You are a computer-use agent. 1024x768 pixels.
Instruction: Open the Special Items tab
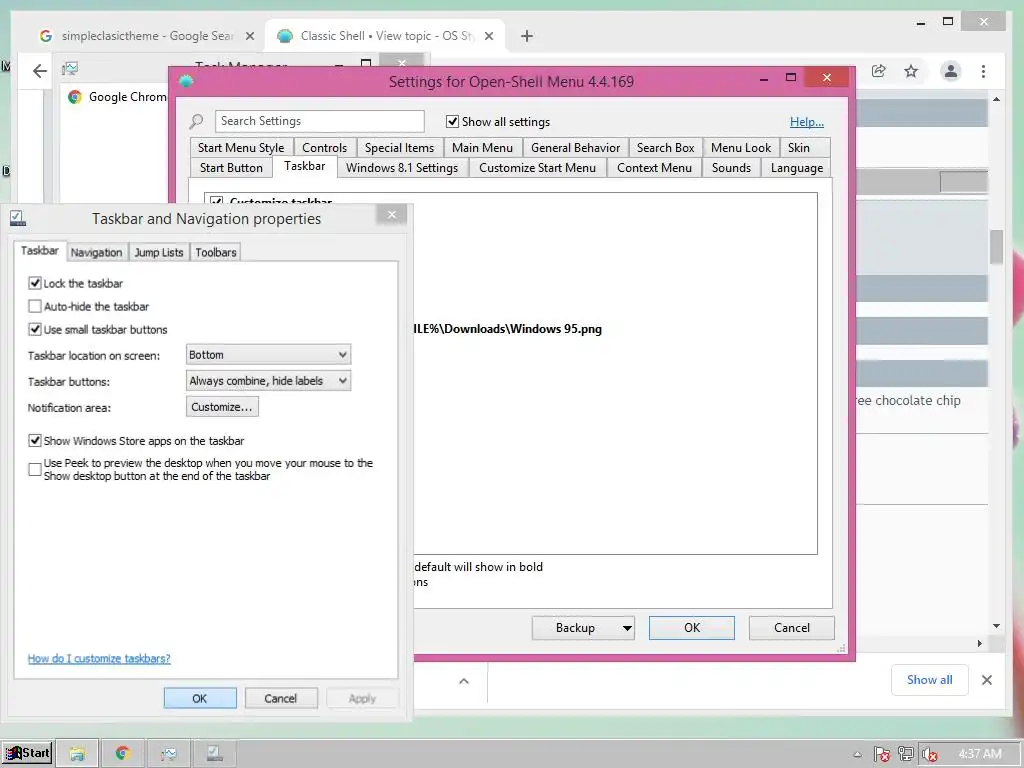coord(399,148)
